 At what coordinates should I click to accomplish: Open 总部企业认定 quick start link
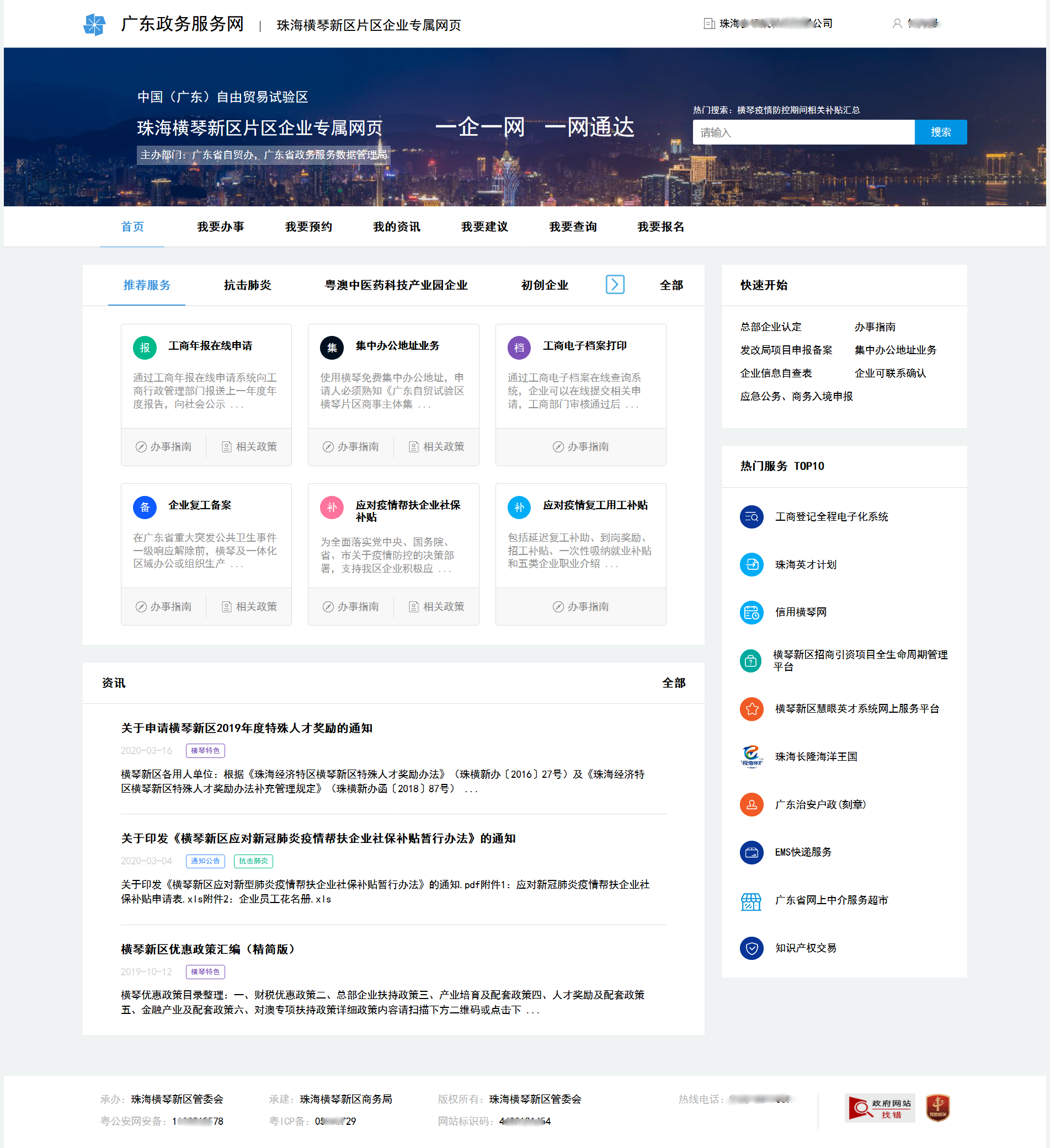pos(770,327)
